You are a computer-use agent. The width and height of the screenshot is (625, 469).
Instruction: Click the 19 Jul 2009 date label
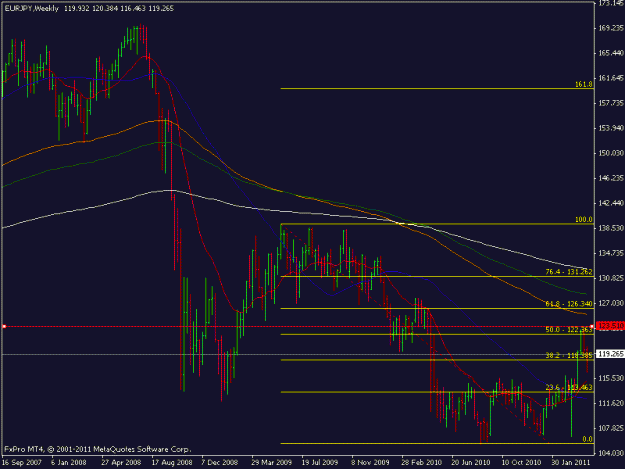320,463
